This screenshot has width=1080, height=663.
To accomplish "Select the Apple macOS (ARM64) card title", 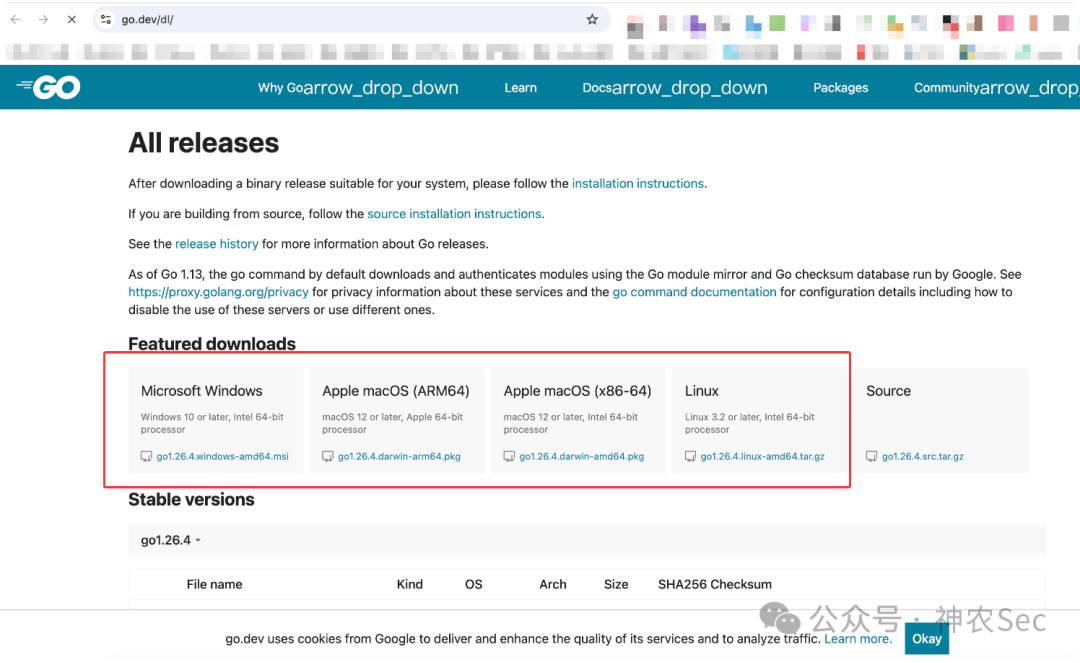I will pyautogui.click(x=396, y=391).
